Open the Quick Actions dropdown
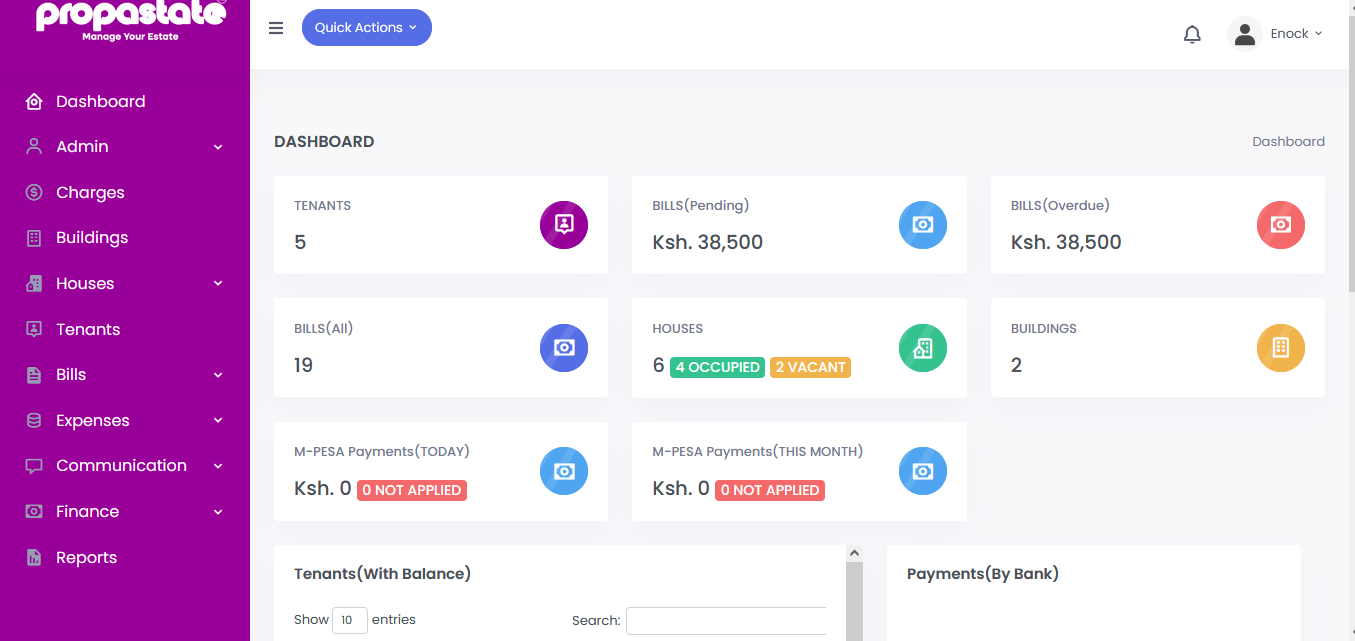This screenshot has width=1355, height=641. 366,28
